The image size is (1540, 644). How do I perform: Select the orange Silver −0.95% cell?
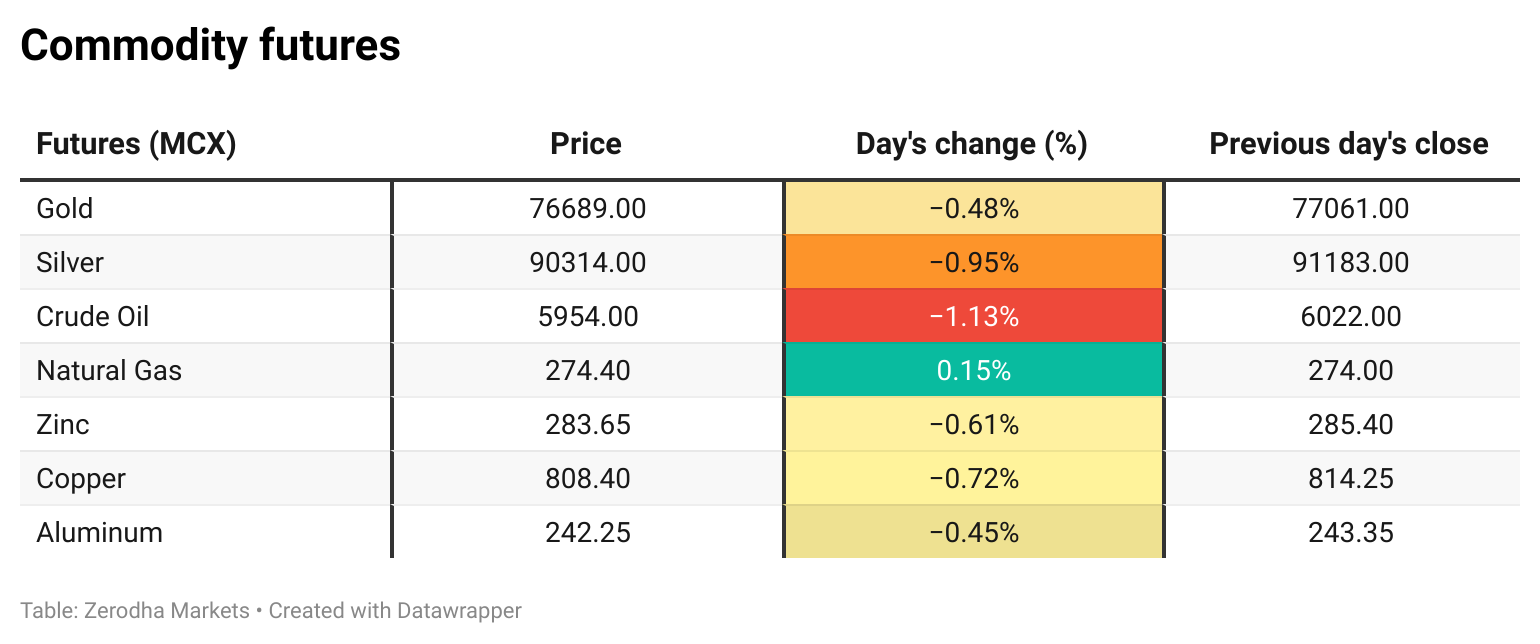(x=973, y=263)
